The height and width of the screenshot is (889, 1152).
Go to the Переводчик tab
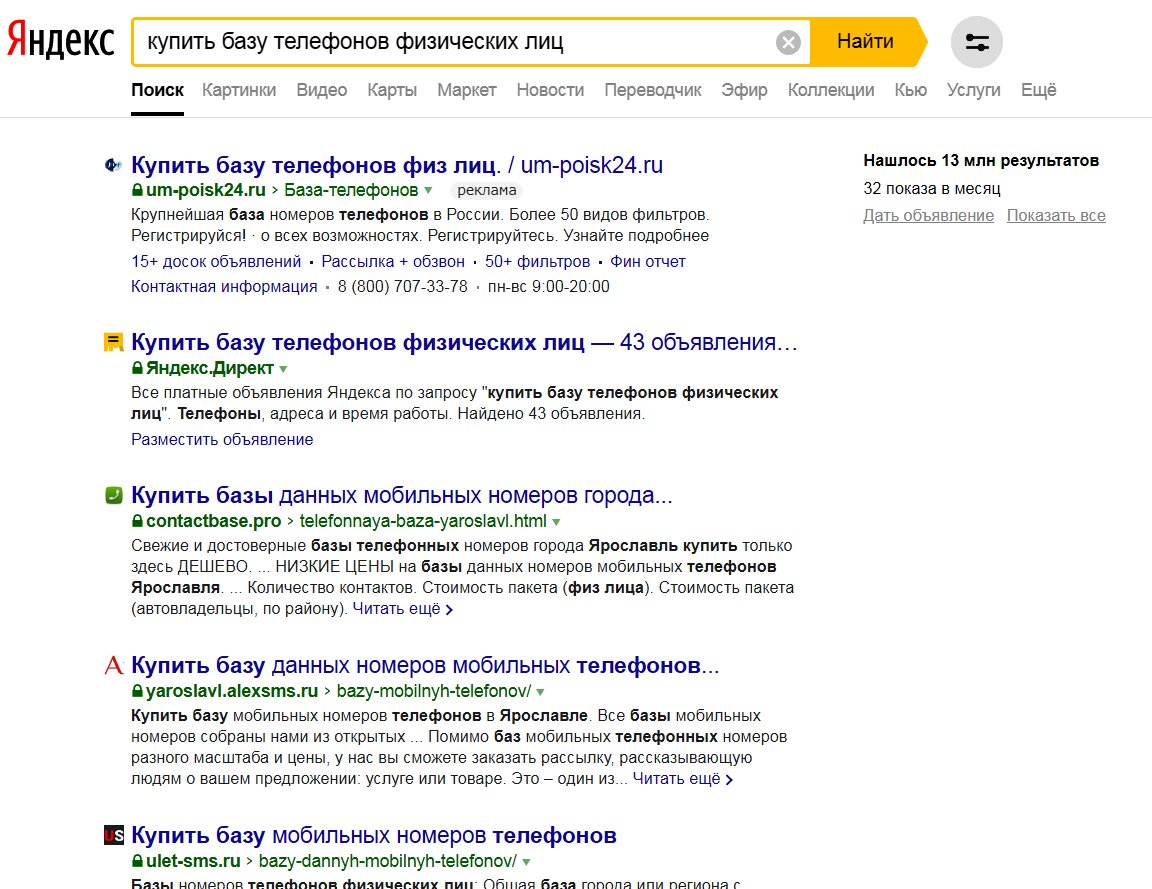pyautogui.click(x=652, y=90)
